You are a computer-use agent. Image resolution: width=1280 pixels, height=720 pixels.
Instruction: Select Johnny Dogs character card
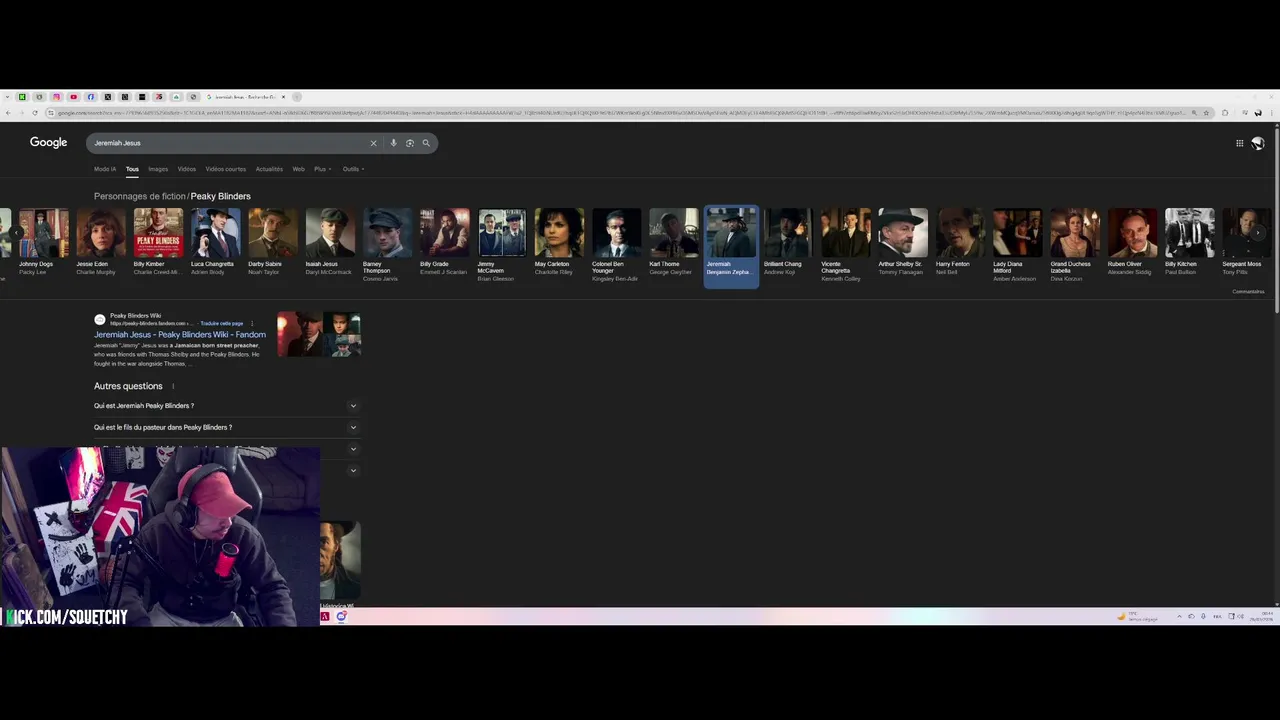tap(44, 245)
